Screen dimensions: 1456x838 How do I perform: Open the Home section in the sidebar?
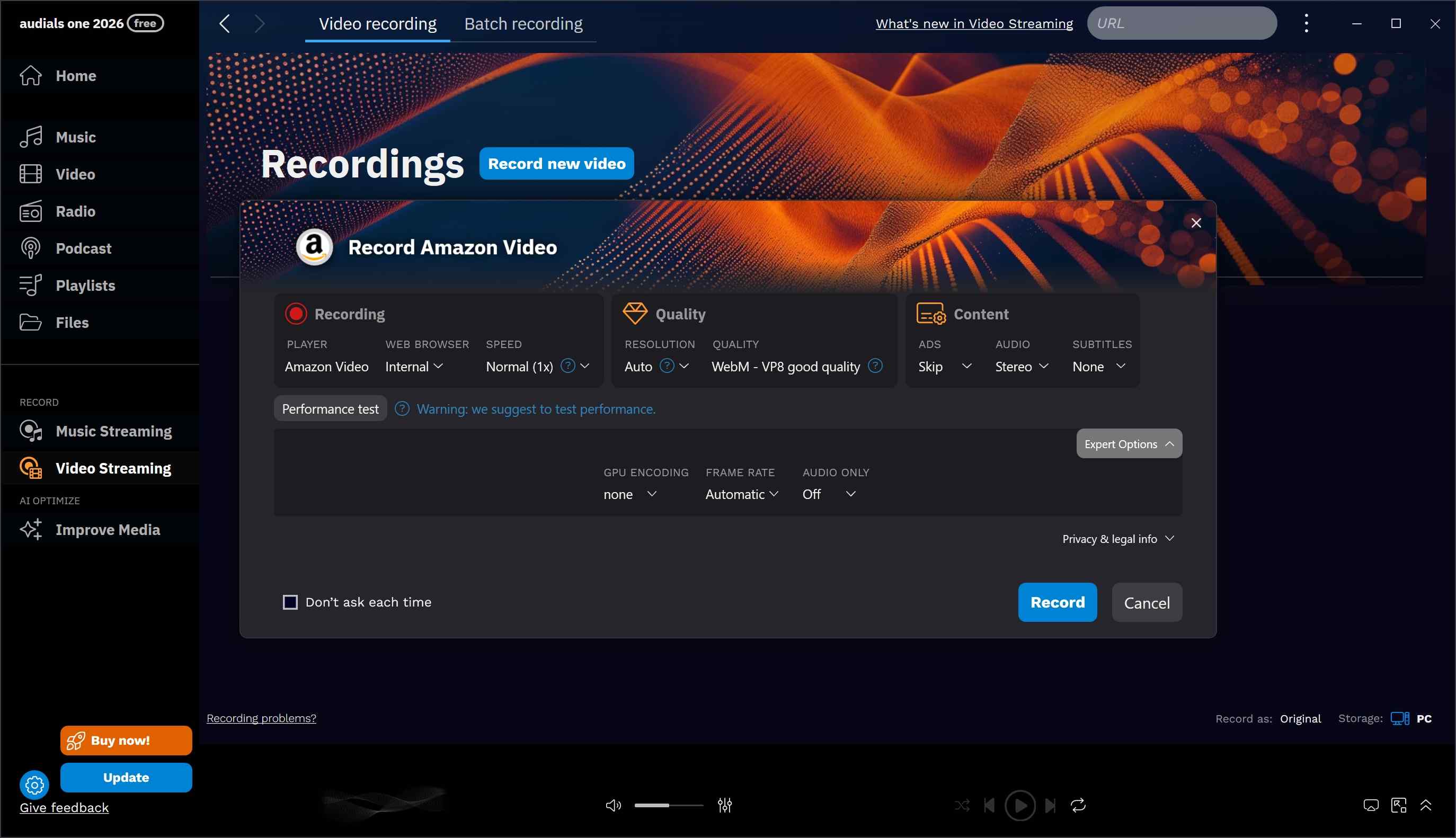pos(75,75)
